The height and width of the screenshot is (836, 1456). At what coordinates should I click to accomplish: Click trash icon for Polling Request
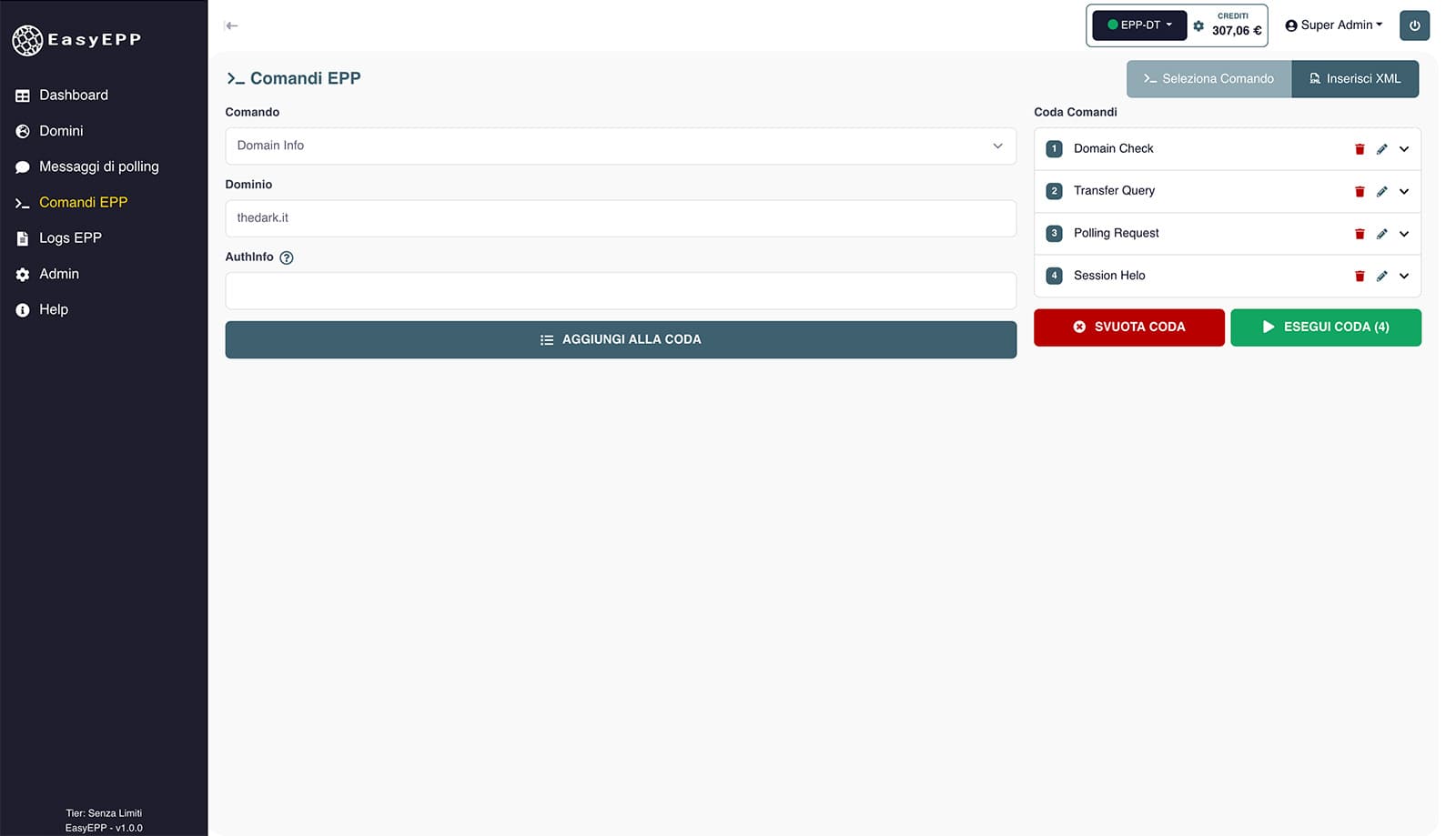pyautogui.click(x=1360, y=234)
